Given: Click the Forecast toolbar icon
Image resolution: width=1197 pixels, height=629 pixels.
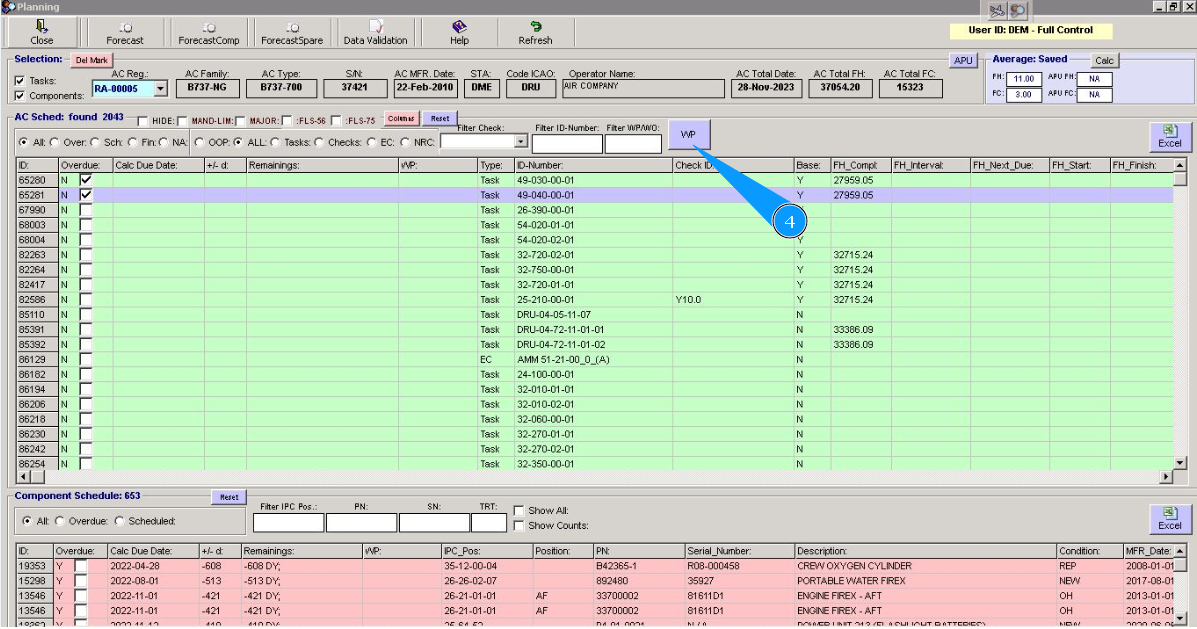Looking at the screenshot, I should point(125,32).
